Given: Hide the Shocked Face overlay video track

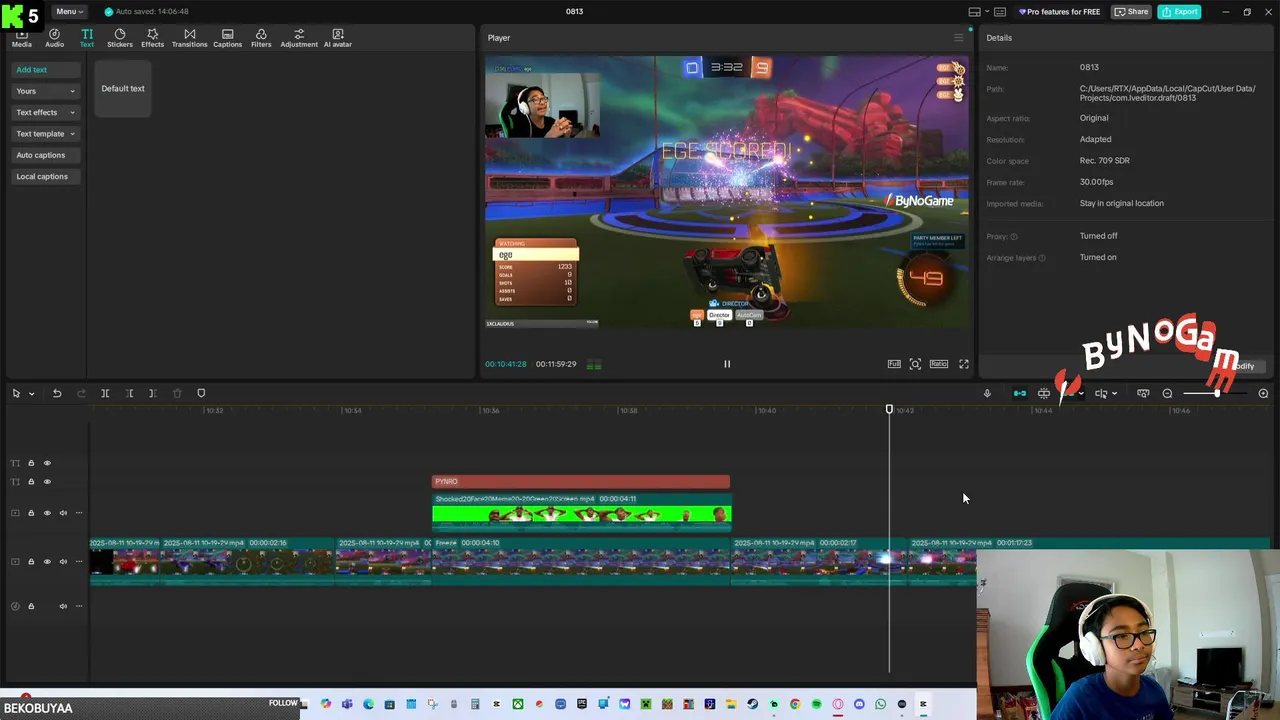Looking at the screenshot, I should 47,513.
